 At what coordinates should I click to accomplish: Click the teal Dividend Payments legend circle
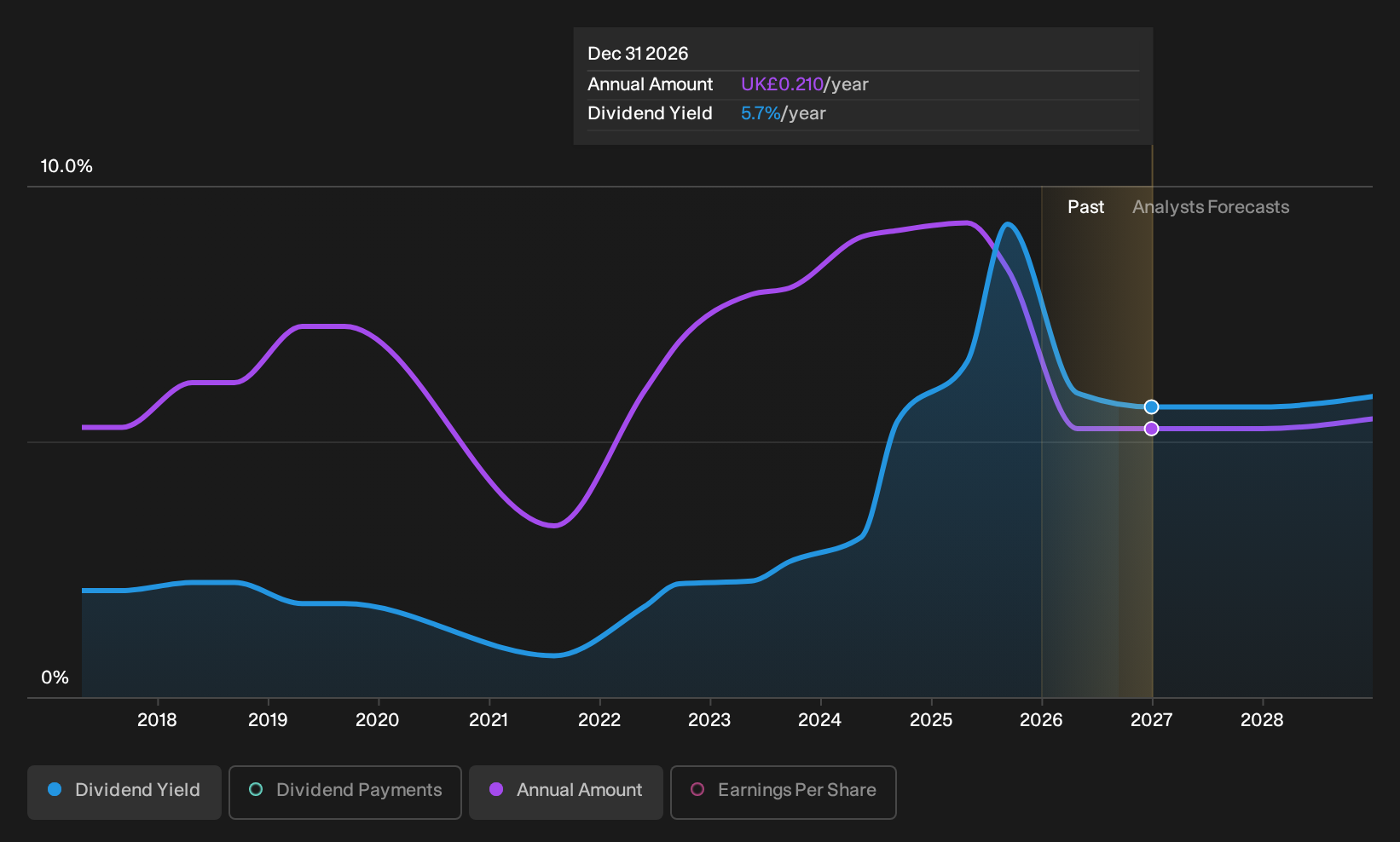click(x=256, y=790)
